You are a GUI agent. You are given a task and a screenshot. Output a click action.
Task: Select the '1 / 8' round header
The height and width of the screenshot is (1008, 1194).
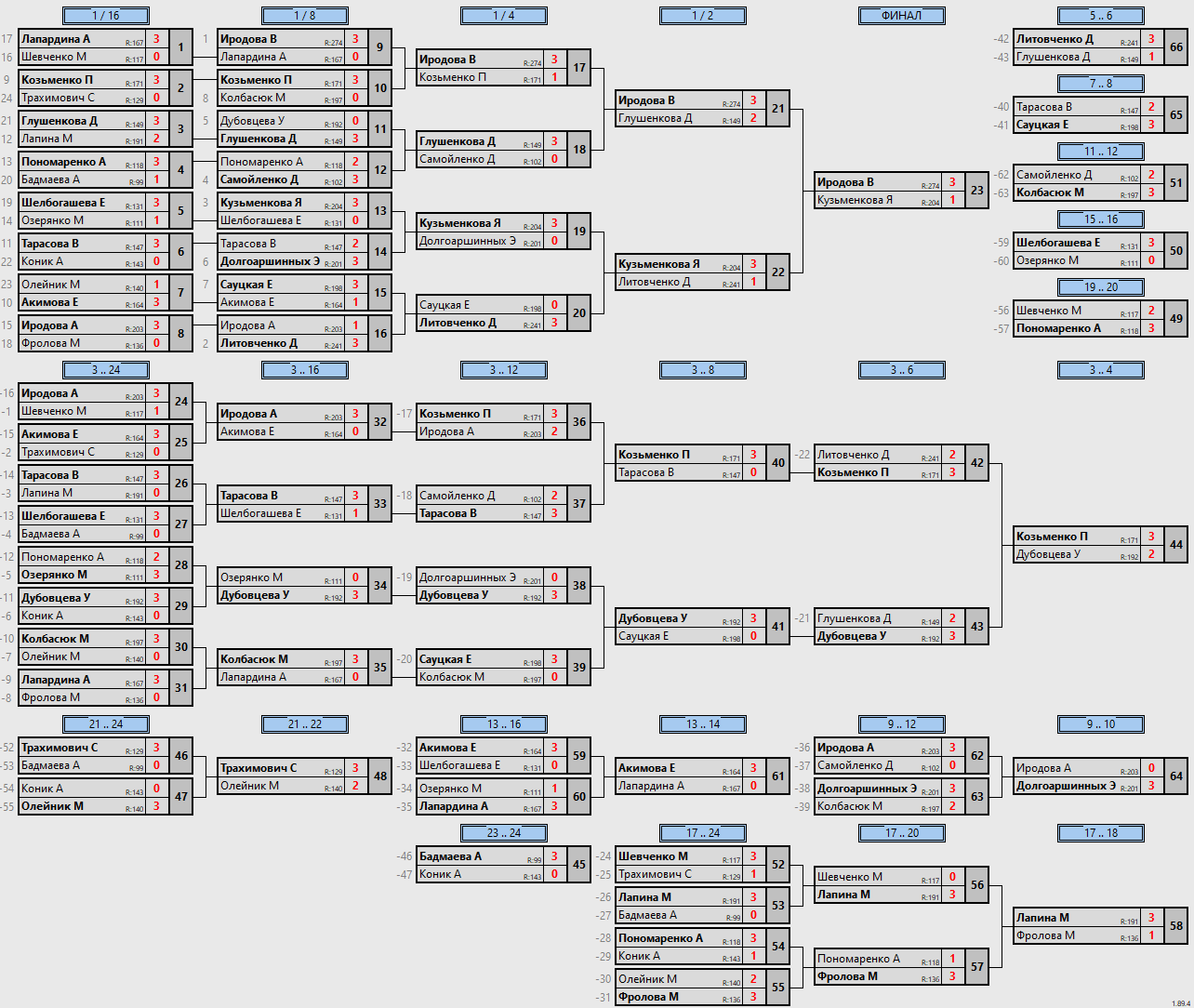click(x=305, y=16)
